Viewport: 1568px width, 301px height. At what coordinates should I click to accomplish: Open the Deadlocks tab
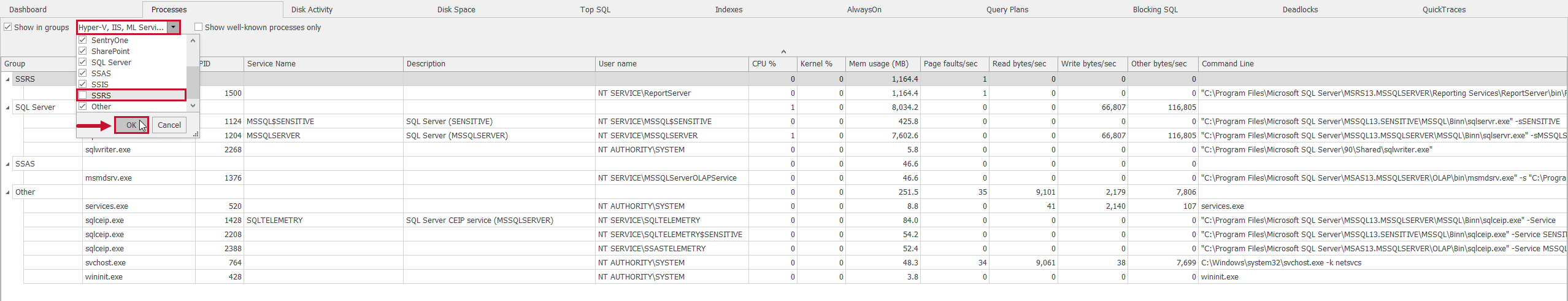click(x=1300, y=9)
